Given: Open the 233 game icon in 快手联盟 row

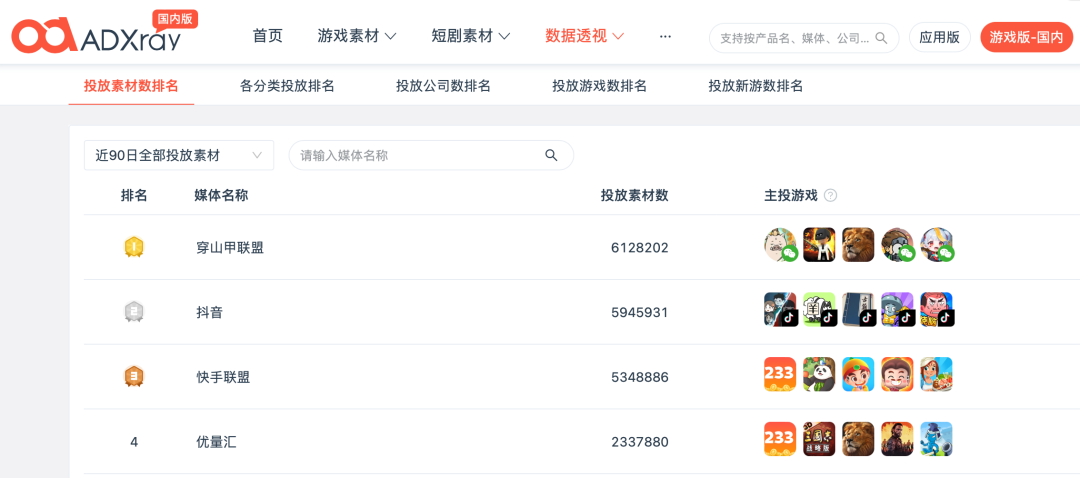Looking at the screenshot, I should [780, 374].
